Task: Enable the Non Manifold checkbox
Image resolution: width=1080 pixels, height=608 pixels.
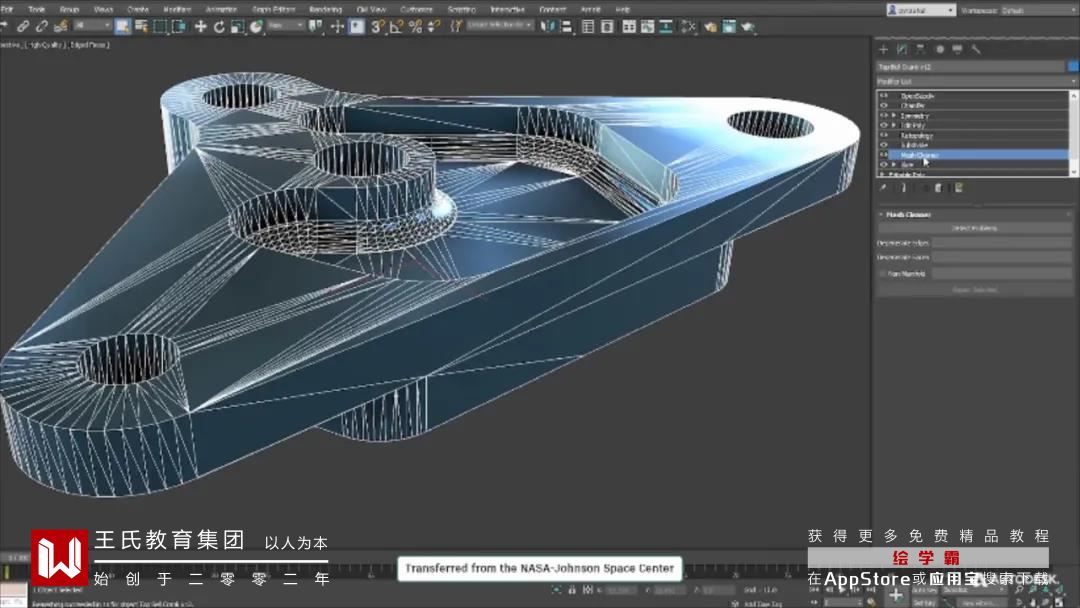Action: point(882,273)
